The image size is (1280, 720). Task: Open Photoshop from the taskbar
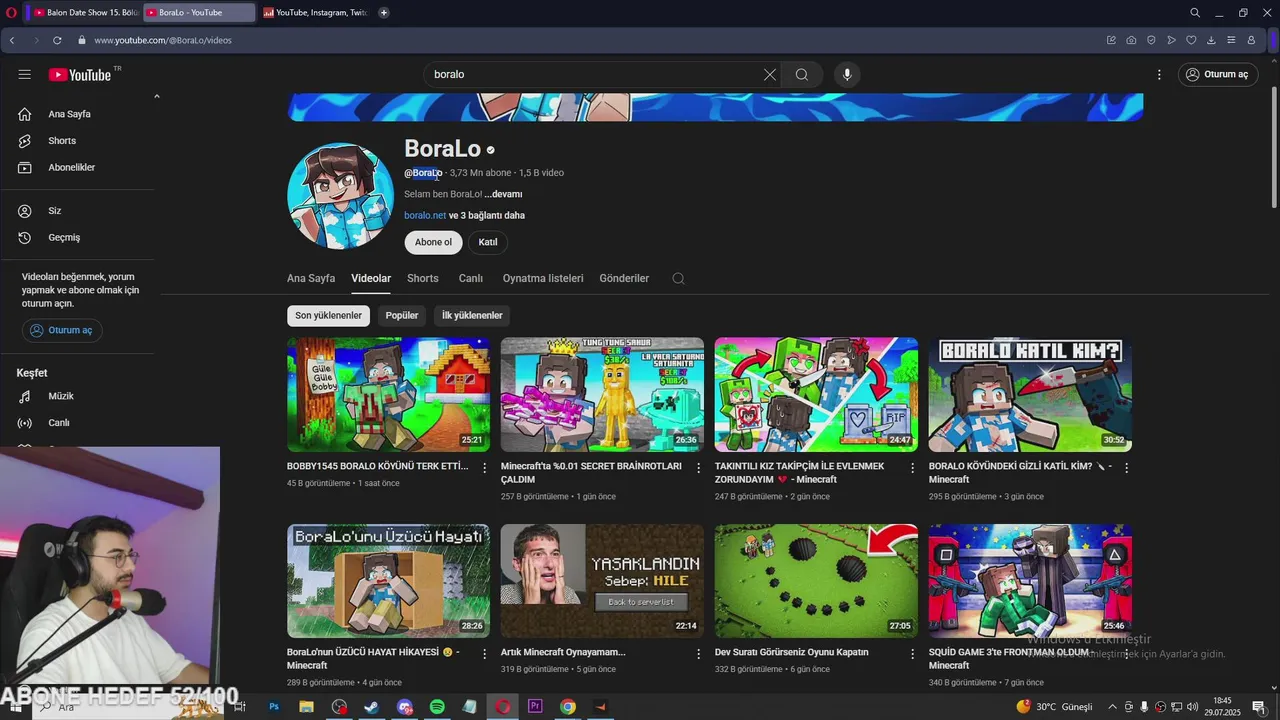tap(273, 707)
